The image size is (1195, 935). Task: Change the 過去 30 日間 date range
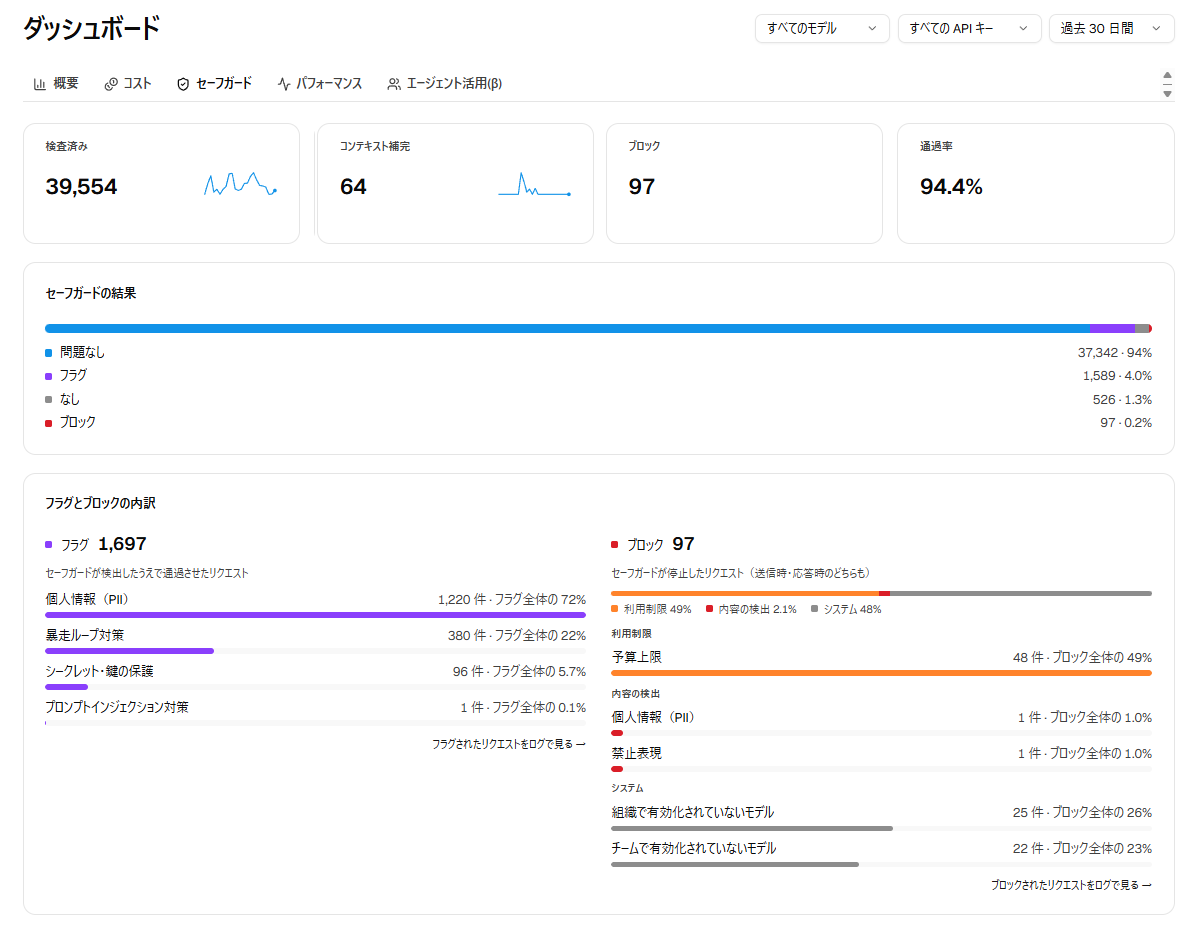(1111, 29)
